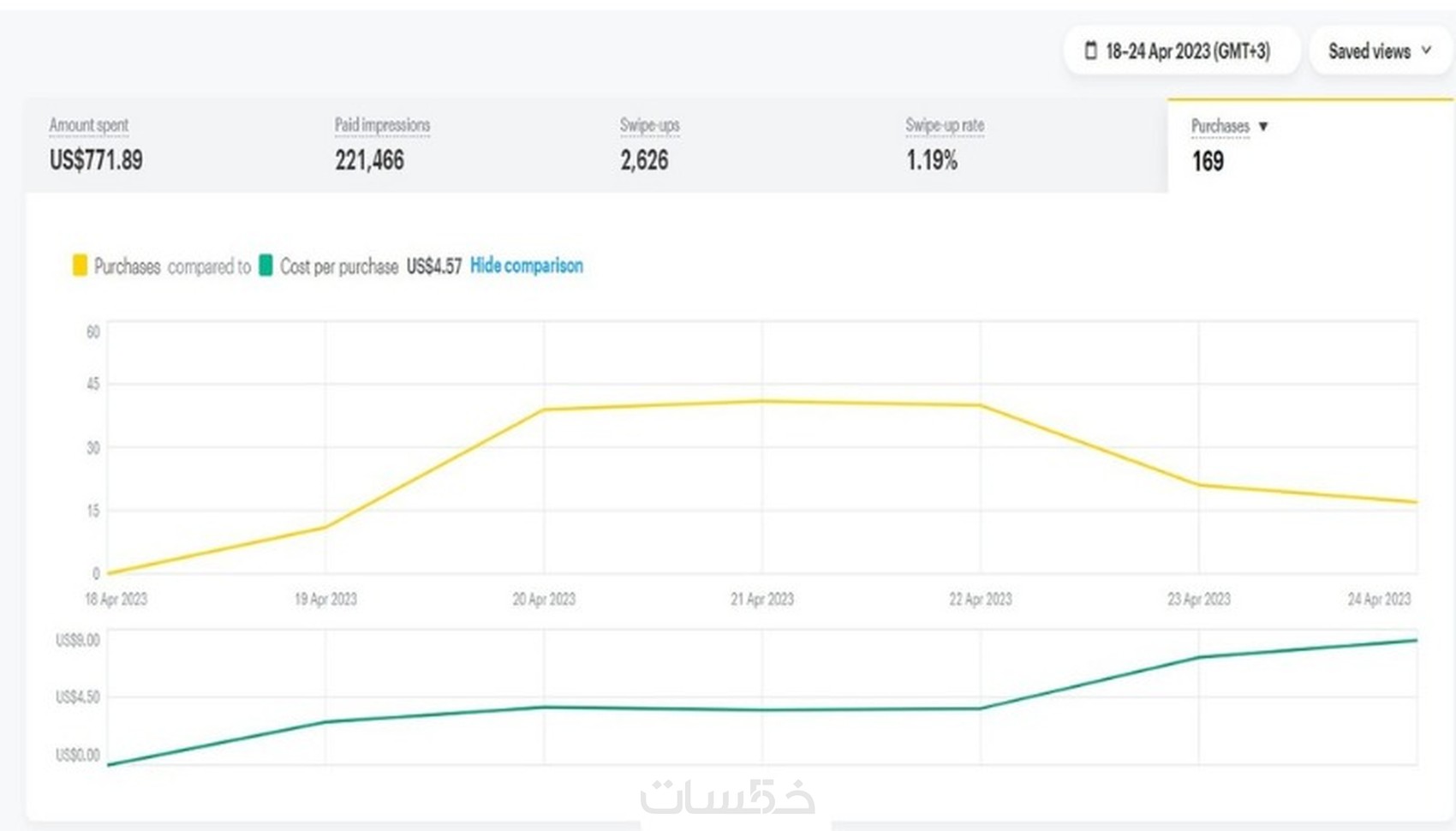Click the green line's 24 Apr 2023 endpoint
The width and height of the screenshot is (1456, 831).
click(1416, 640)
